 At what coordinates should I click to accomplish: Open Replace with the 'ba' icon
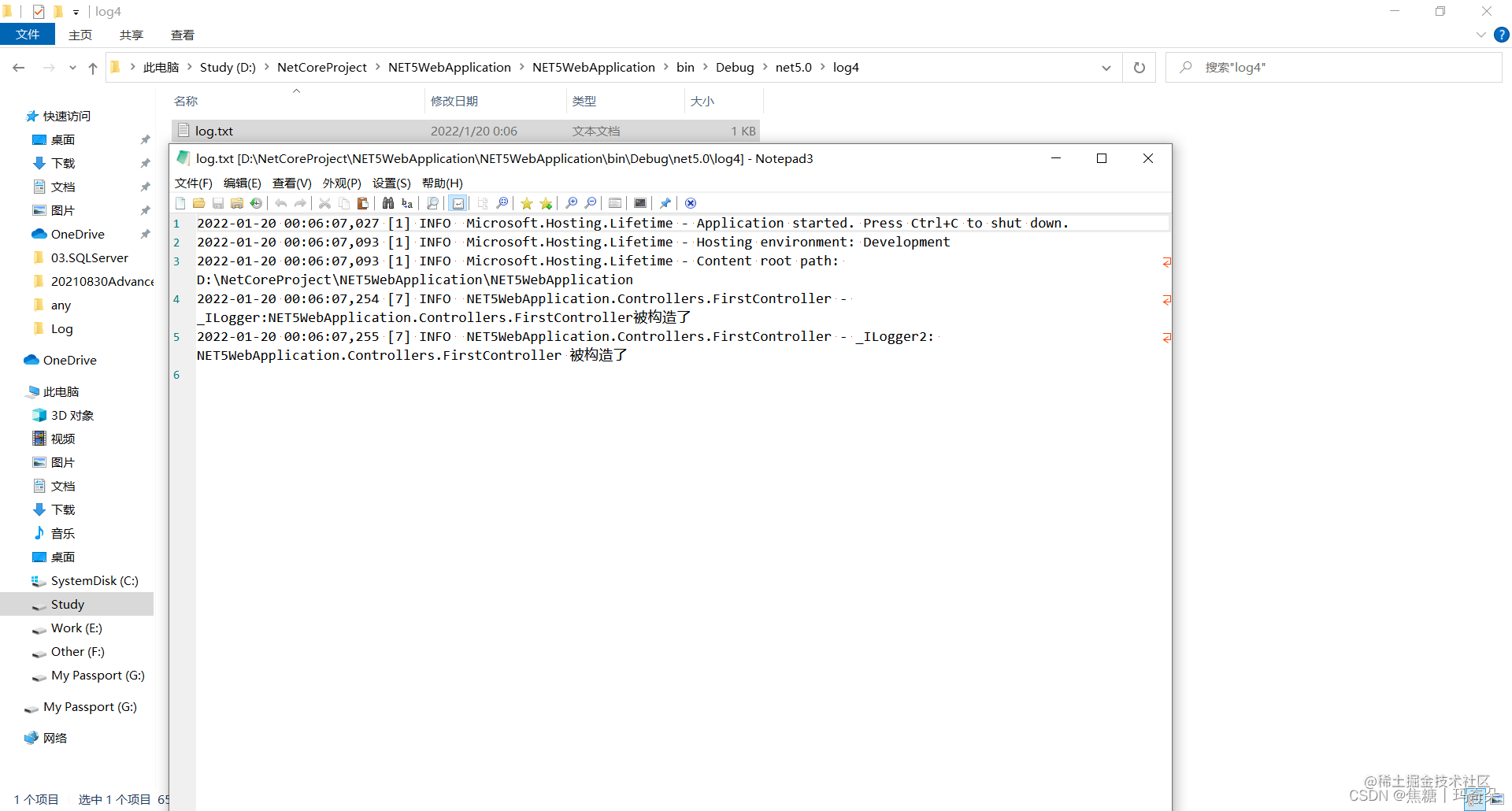click(x=407, y=203)
